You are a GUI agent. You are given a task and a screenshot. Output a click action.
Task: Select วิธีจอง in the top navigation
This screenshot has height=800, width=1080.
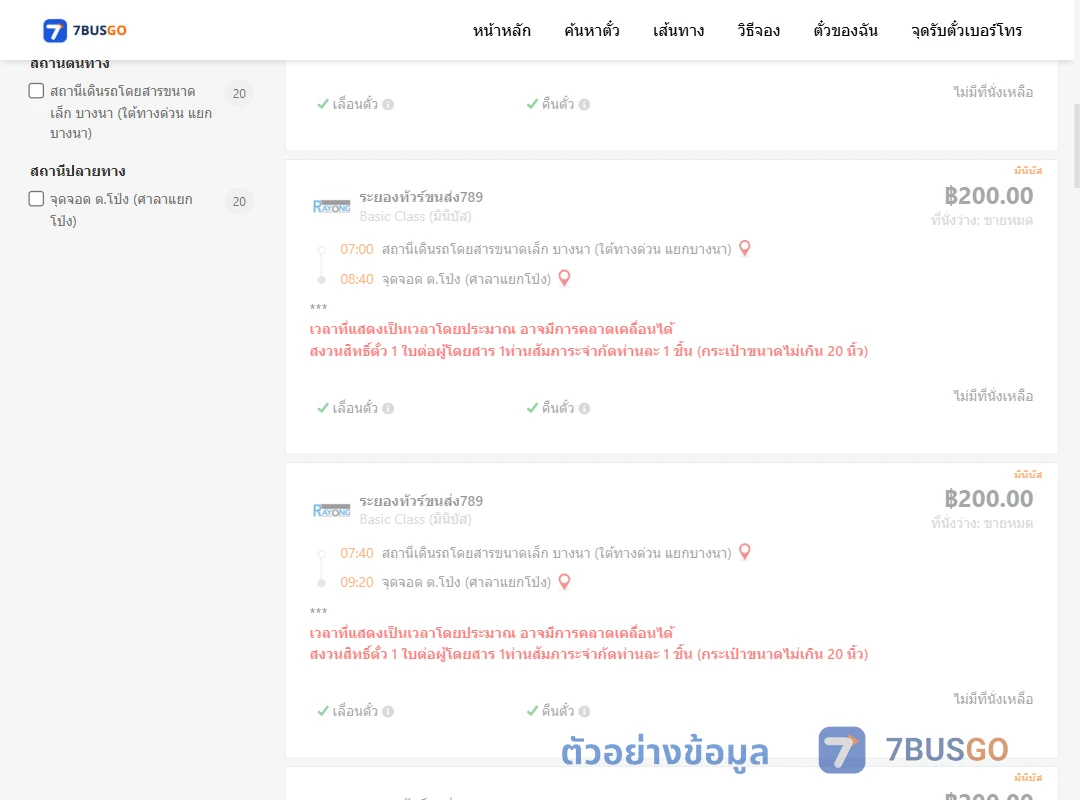[x=758, y=30]
